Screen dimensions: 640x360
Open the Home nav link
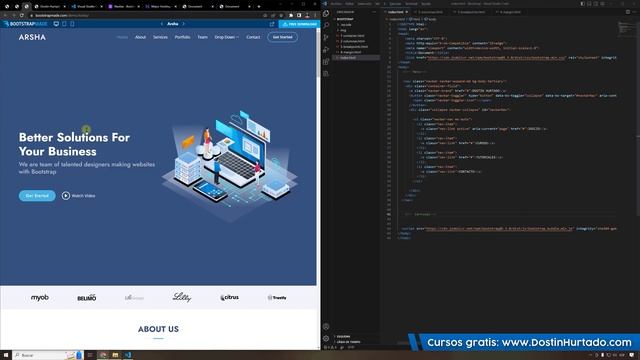point(122,37)
